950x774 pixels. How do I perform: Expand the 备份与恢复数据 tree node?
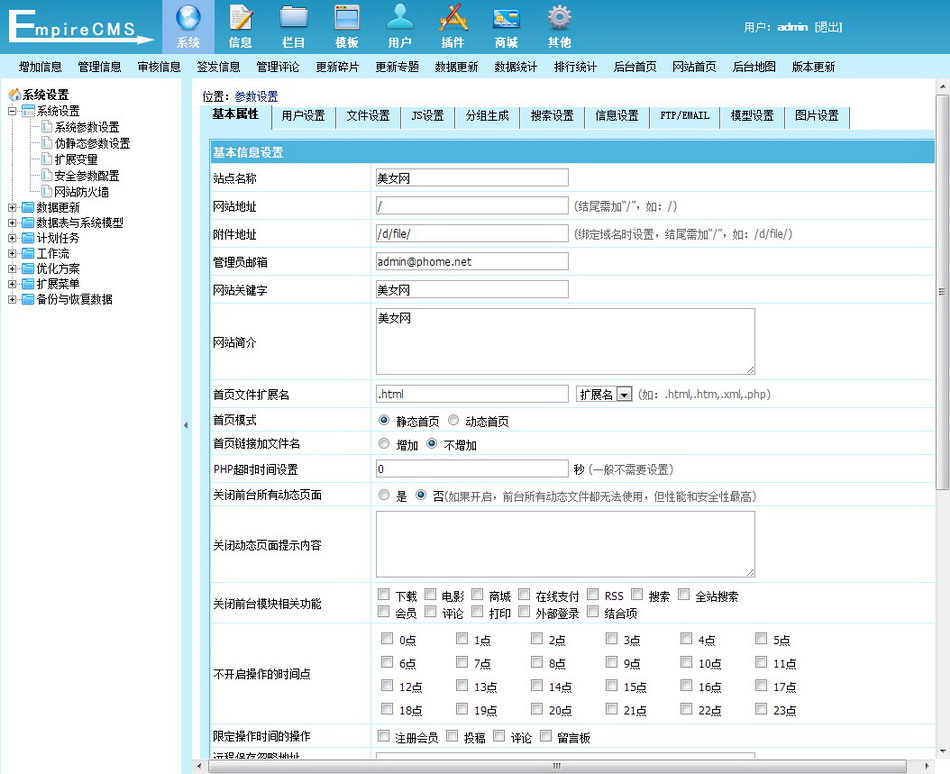(x=12, y=299)
